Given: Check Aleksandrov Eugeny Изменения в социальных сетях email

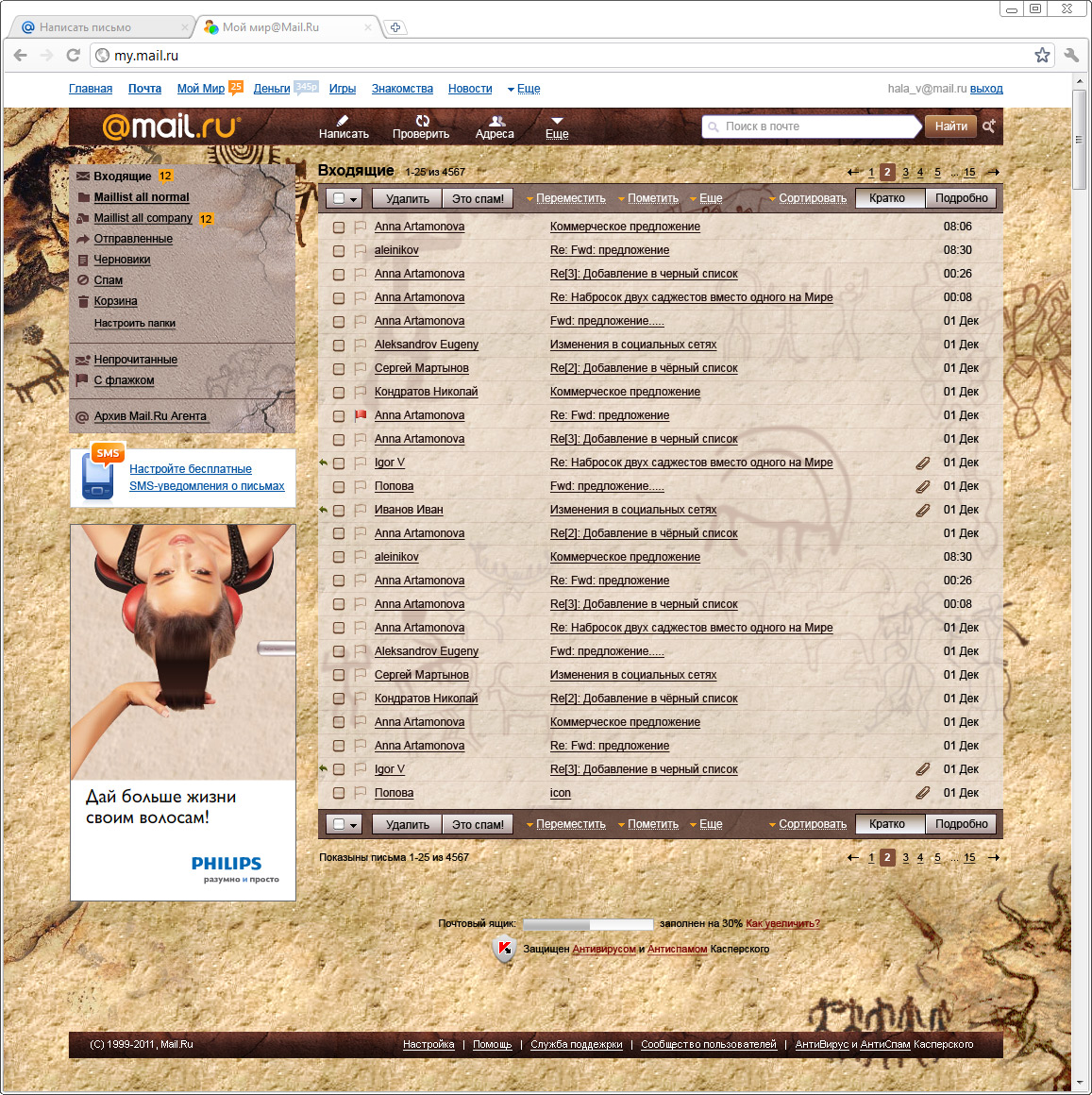Looking at the screenshot, I should point(339,345).
